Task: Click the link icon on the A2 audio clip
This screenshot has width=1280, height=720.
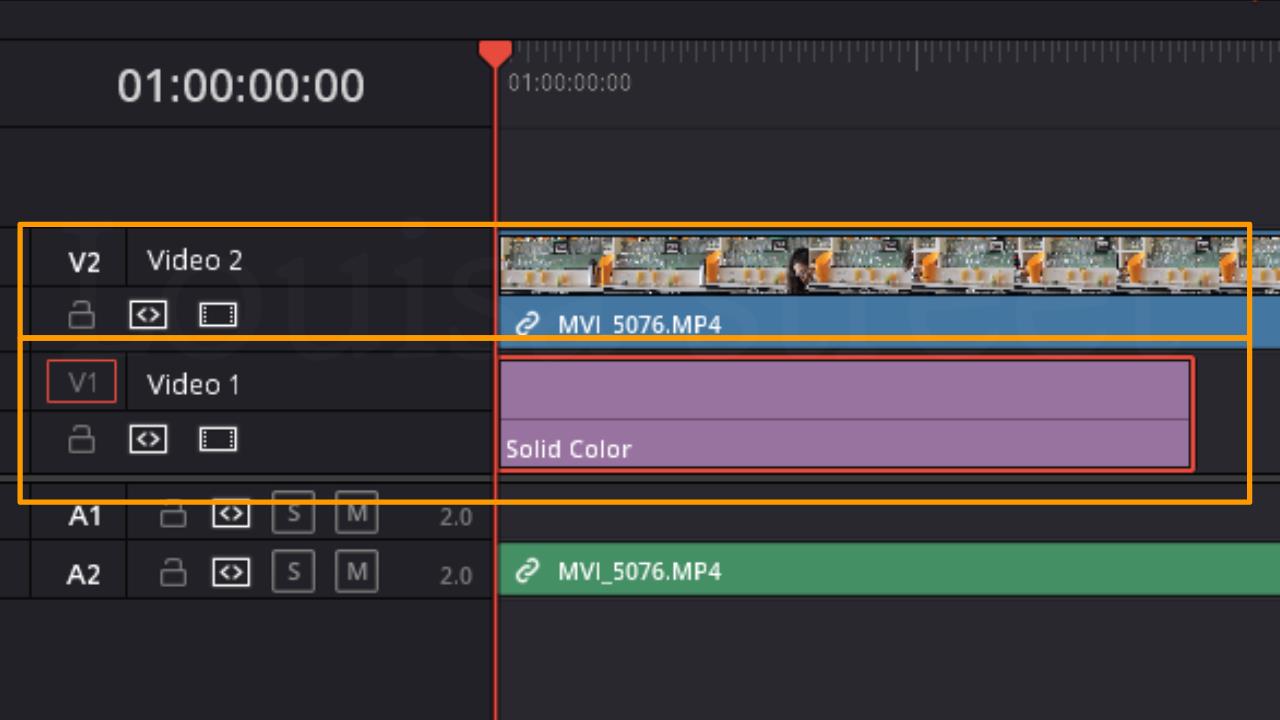Action: point(527,571)
